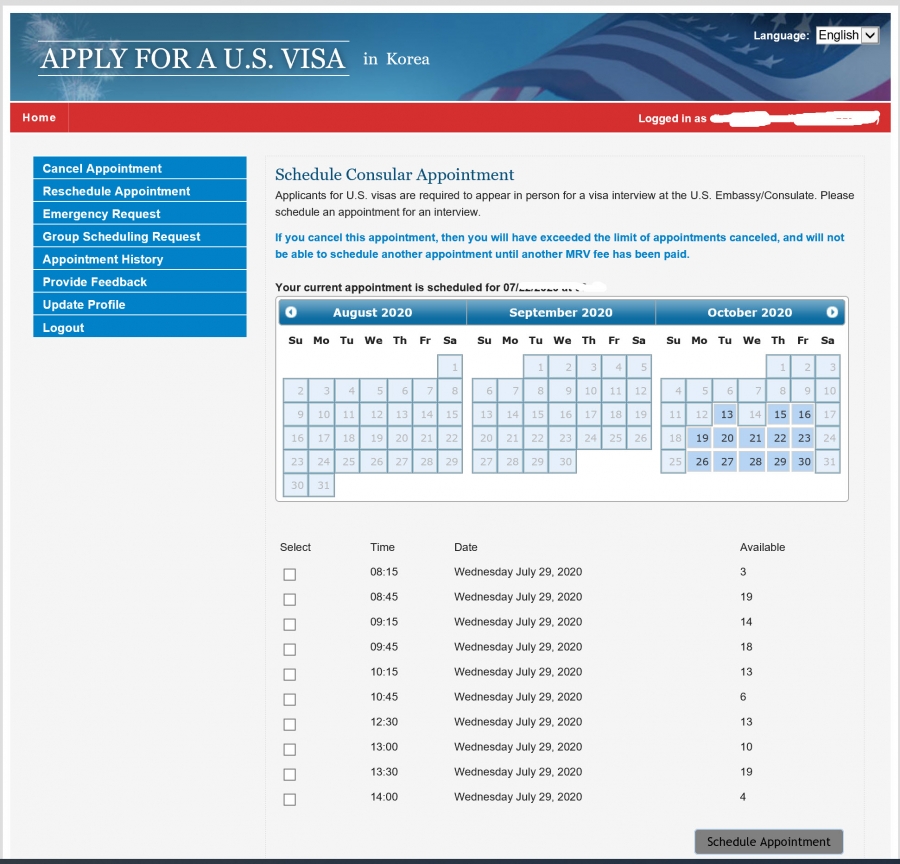Open Group Scheduling Request
Viewport: 900px width, 864px height.
pos(140,236)
